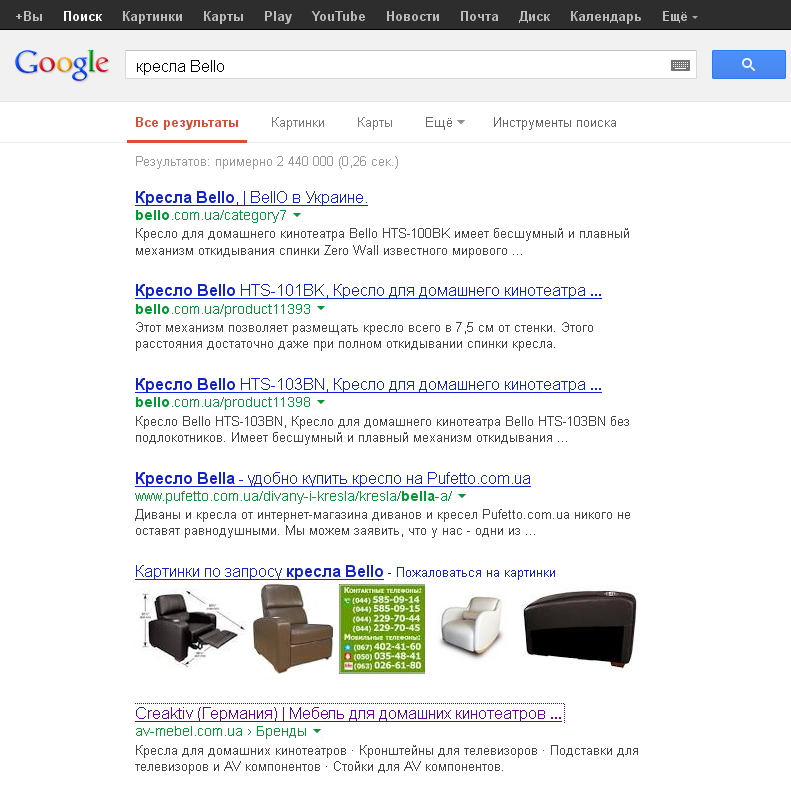
Task: Expand arrow next to av-mebel.com.ua › Бренды
Action: pyautogui.click(x=317, y=731)
